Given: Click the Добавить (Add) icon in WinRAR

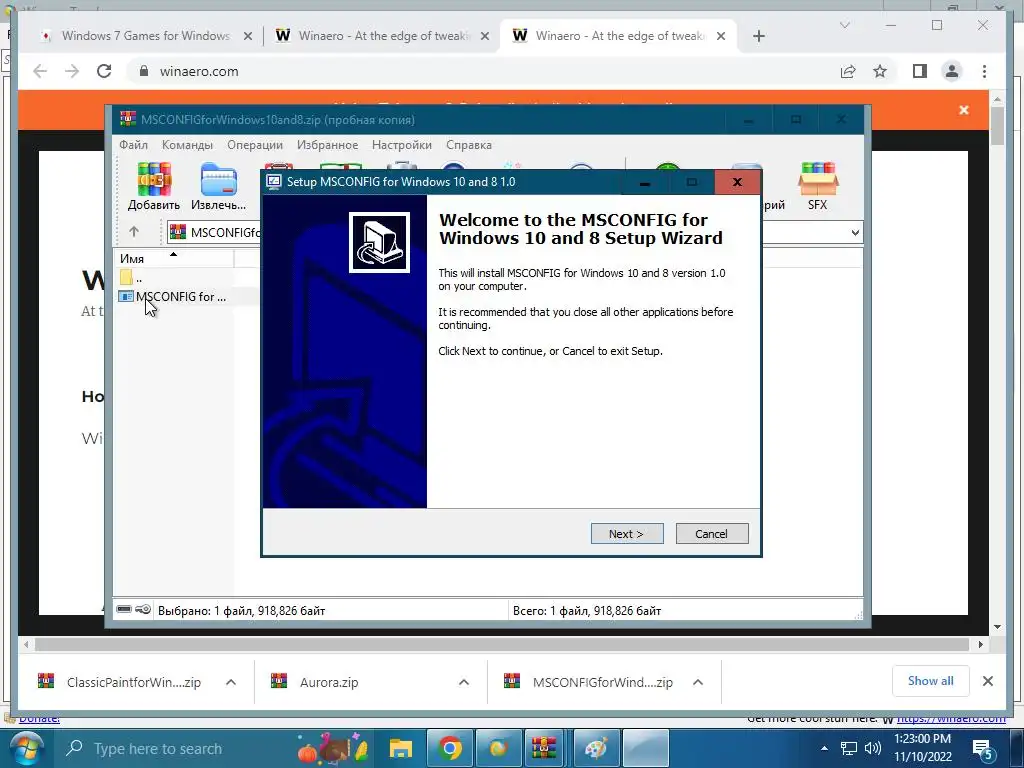Looking at the screenshot, I should [x=154, y=186].
